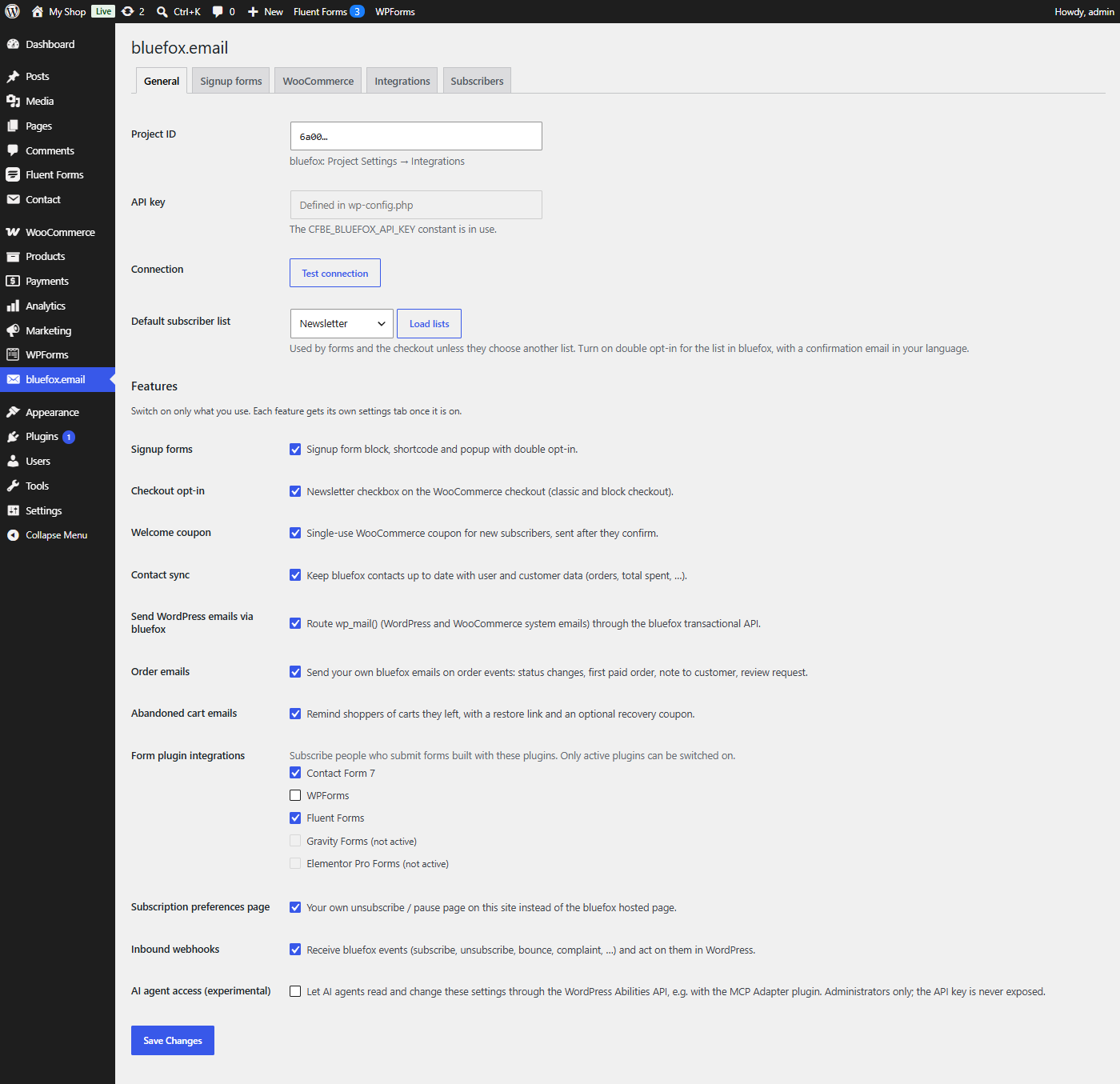This screenshot has height=1084, width=1120.
Task: Open the Ctrl+K search icon
Action: (x=162, y=12)
